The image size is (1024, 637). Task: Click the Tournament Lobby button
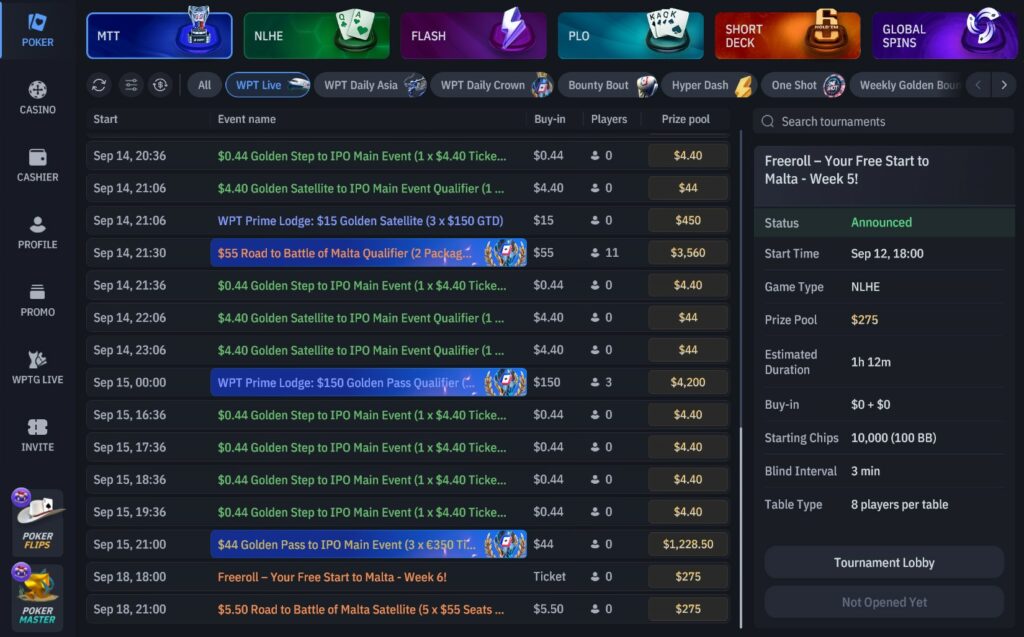pyautogui.click(x=884, y=562)
